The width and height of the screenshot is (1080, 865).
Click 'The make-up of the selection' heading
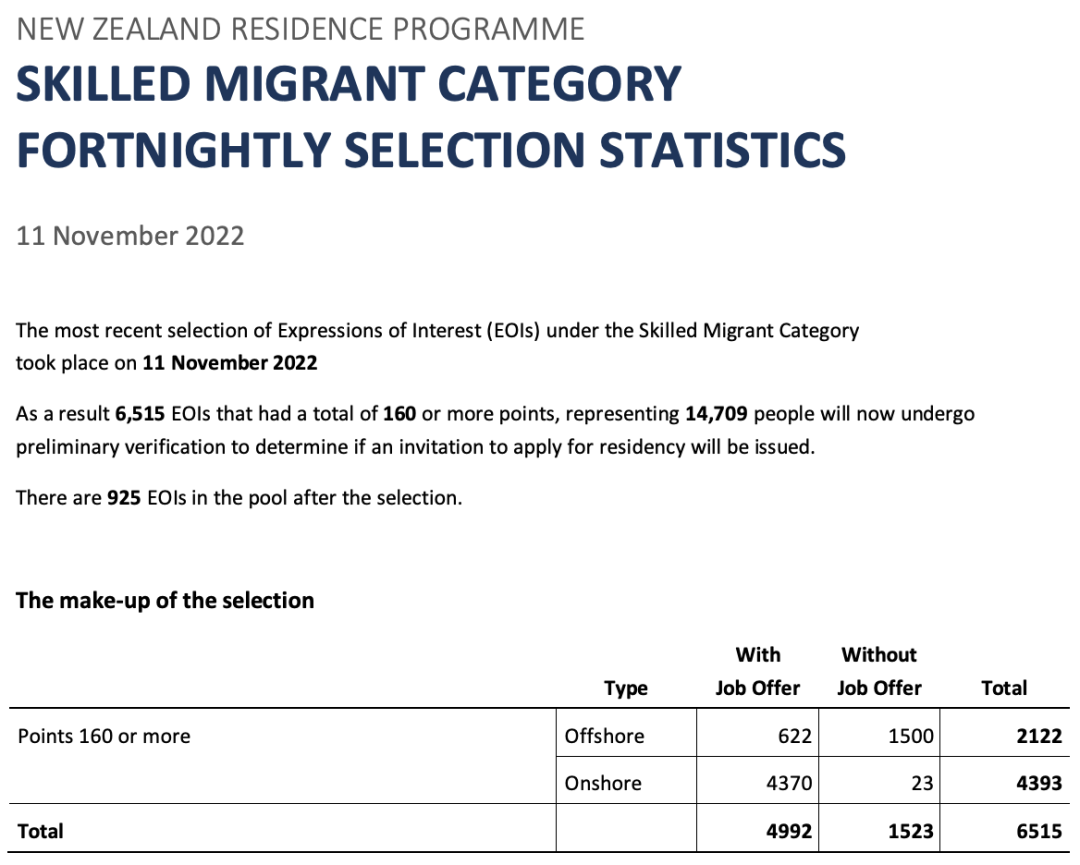tap(165, 601)
